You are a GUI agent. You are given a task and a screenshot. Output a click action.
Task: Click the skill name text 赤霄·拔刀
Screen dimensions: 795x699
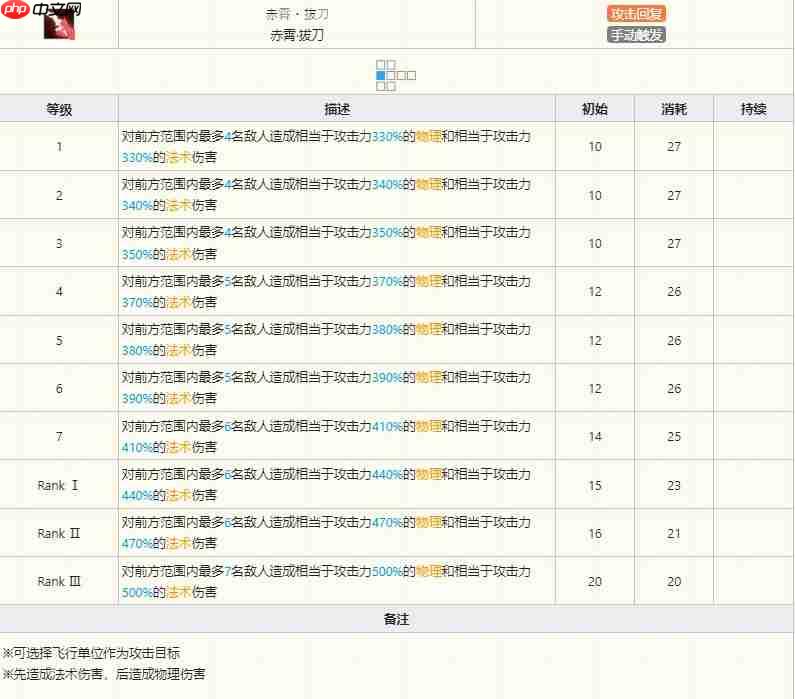click(x=296, y=35)
